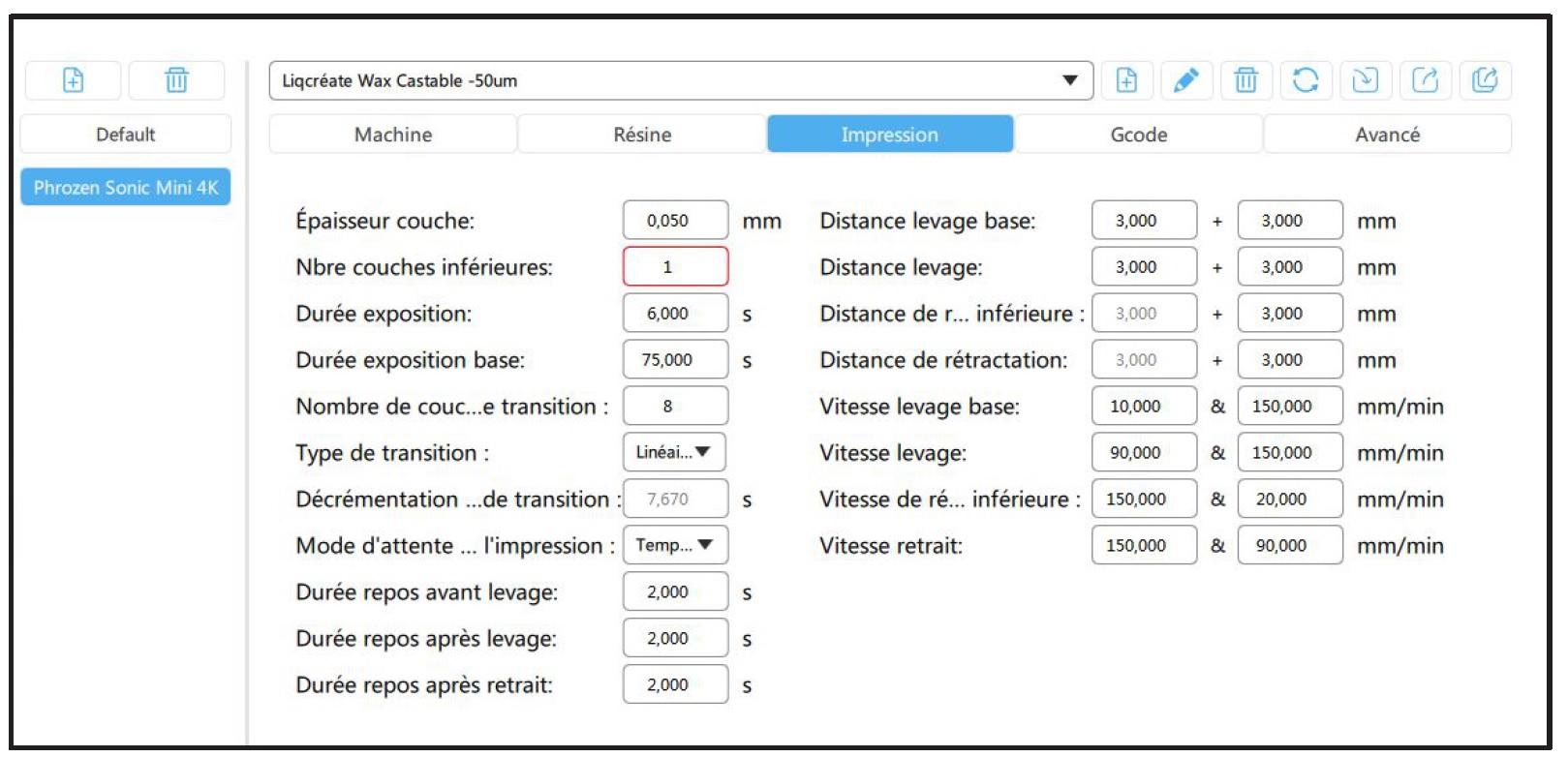Click the Vitesse de ré... inférieure 20,000 field

[x=1290, y=499]
